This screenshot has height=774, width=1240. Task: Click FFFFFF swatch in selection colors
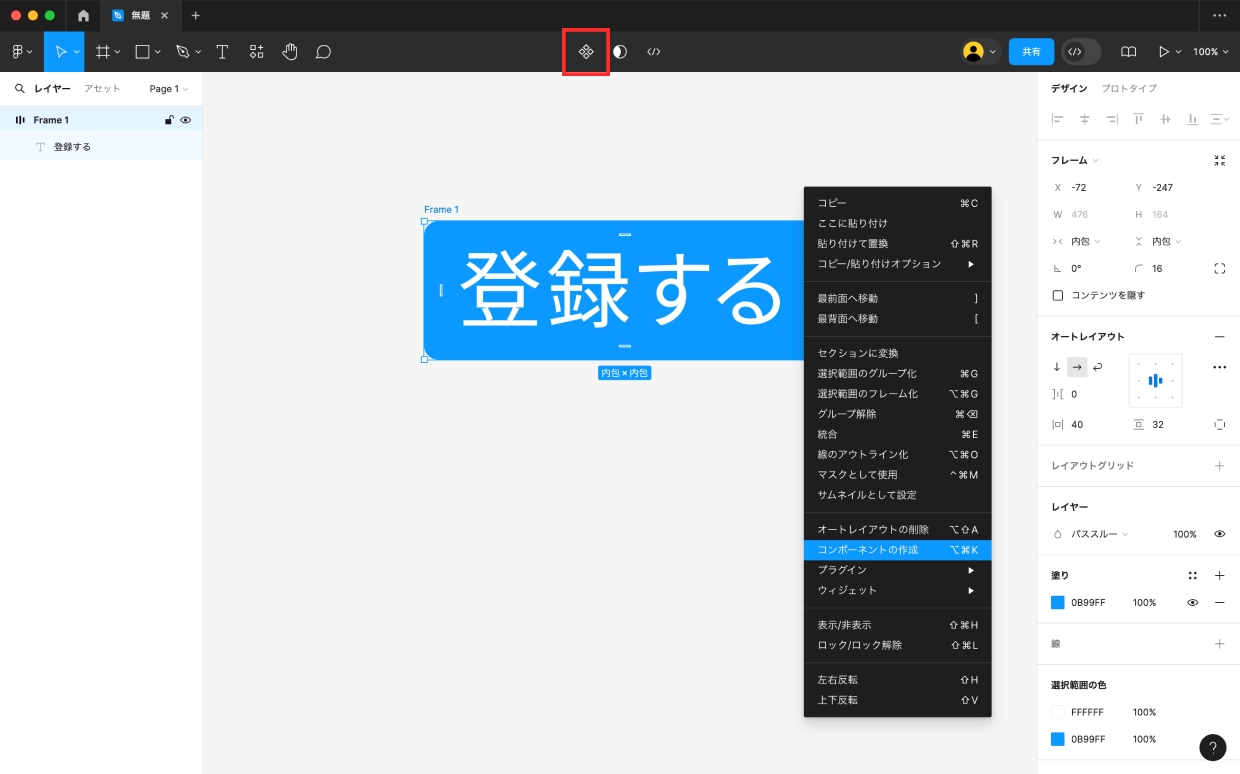click(1058, 712)
